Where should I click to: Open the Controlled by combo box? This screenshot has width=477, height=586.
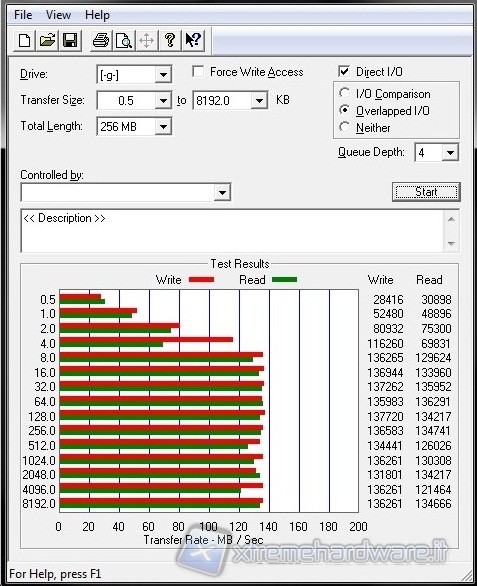(126, 192)
